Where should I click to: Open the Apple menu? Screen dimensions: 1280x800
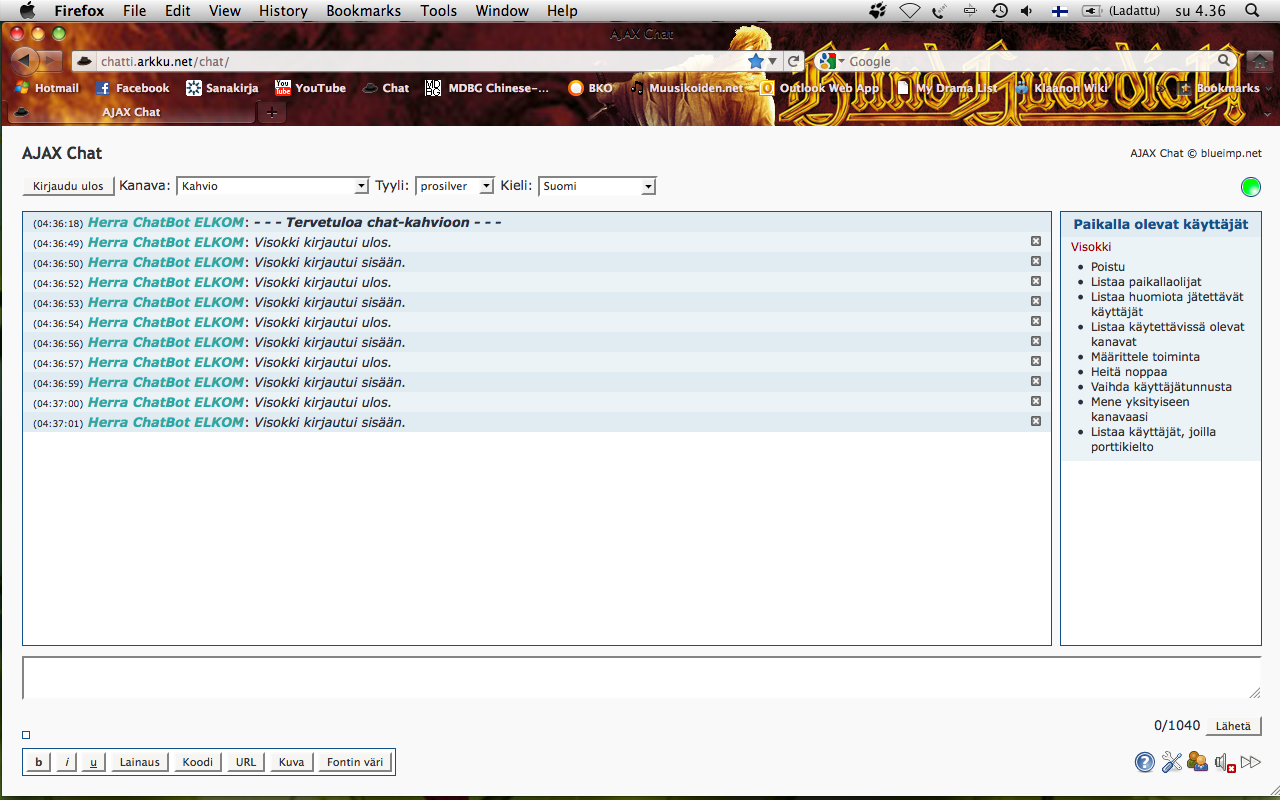(x=27, y=11)
